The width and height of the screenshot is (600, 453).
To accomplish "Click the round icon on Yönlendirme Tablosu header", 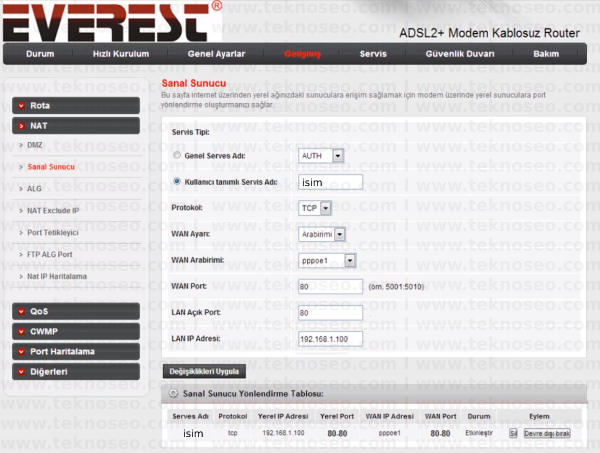I will (173, 393).
